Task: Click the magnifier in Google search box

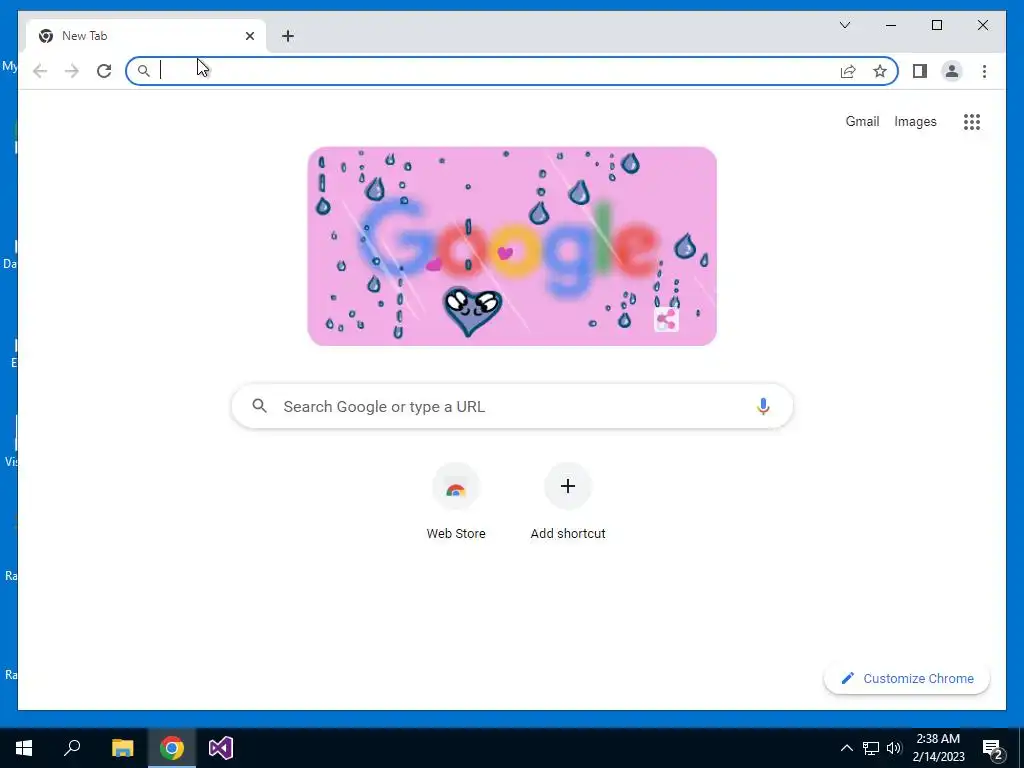Action: pyautogui.click(x=259, y=406)
